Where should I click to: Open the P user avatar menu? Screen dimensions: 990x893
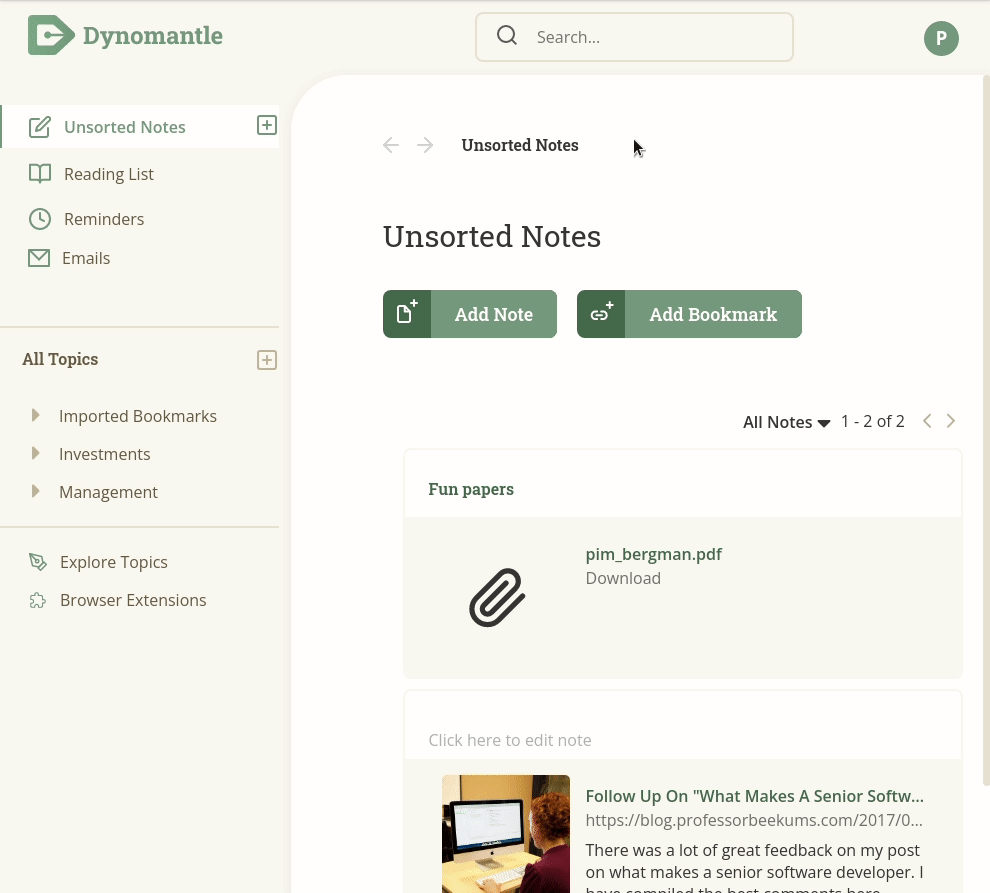pyautogui.click(x=941, y=38)
